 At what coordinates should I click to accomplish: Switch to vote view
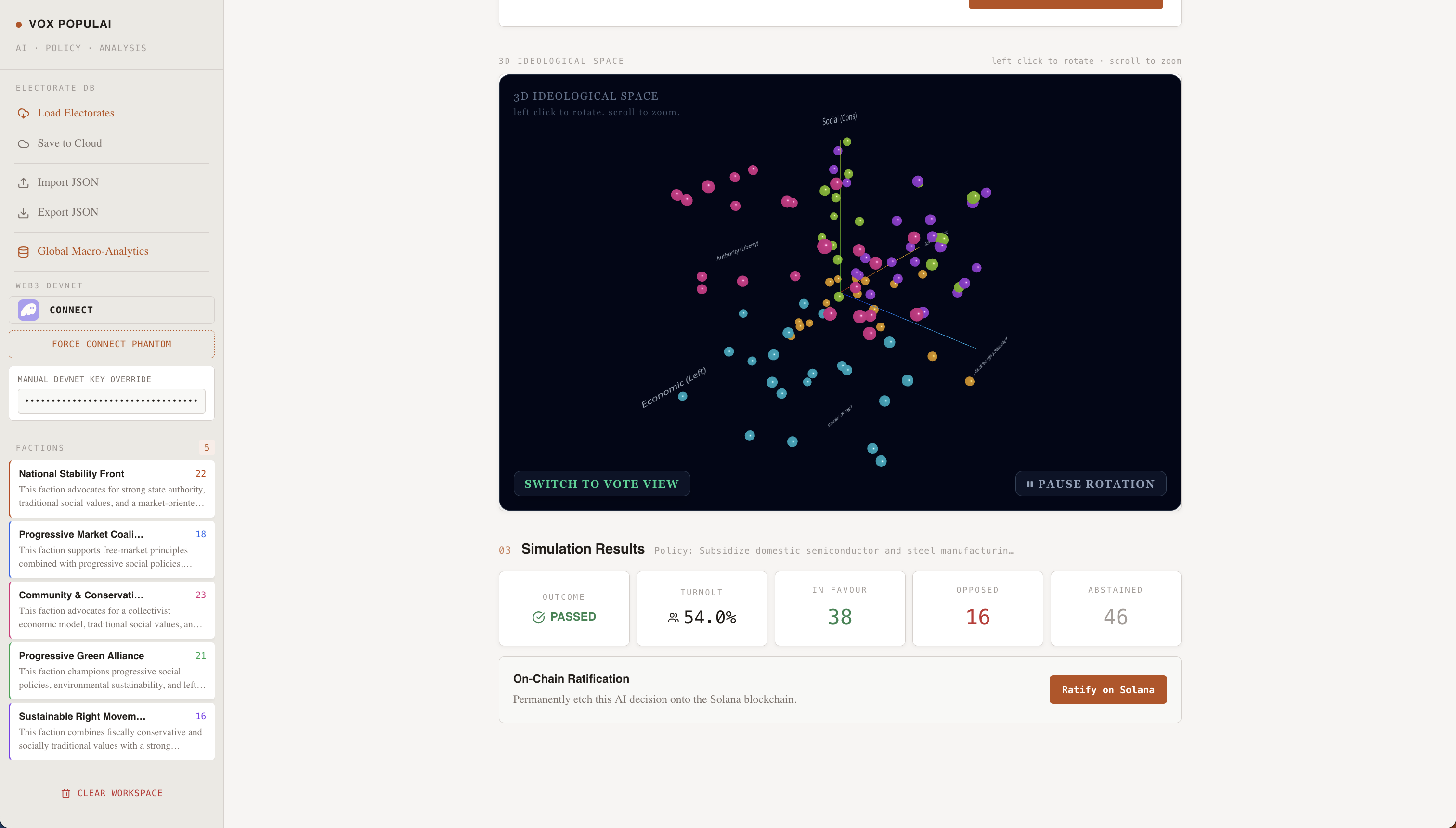[x=601, y=484]
